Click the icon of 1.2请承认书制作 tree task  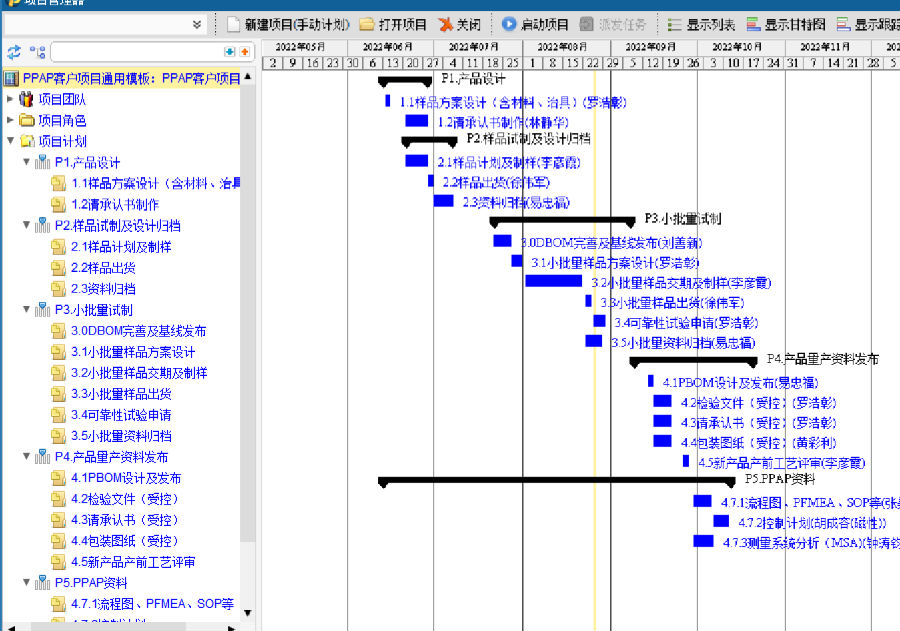tap(59, 204)
